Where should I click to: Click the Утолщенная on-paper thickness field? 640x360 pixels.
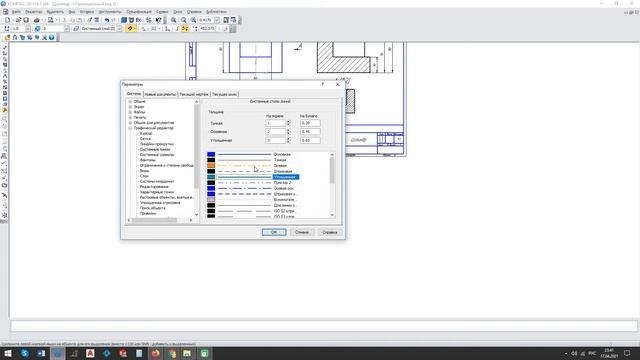pyautogui.click(x=310, y=140)
